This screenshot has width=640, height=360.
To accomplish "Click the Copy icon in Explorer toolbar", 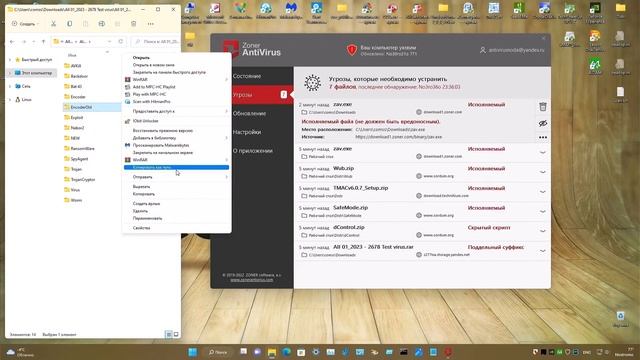I will [x=69, y=24].
